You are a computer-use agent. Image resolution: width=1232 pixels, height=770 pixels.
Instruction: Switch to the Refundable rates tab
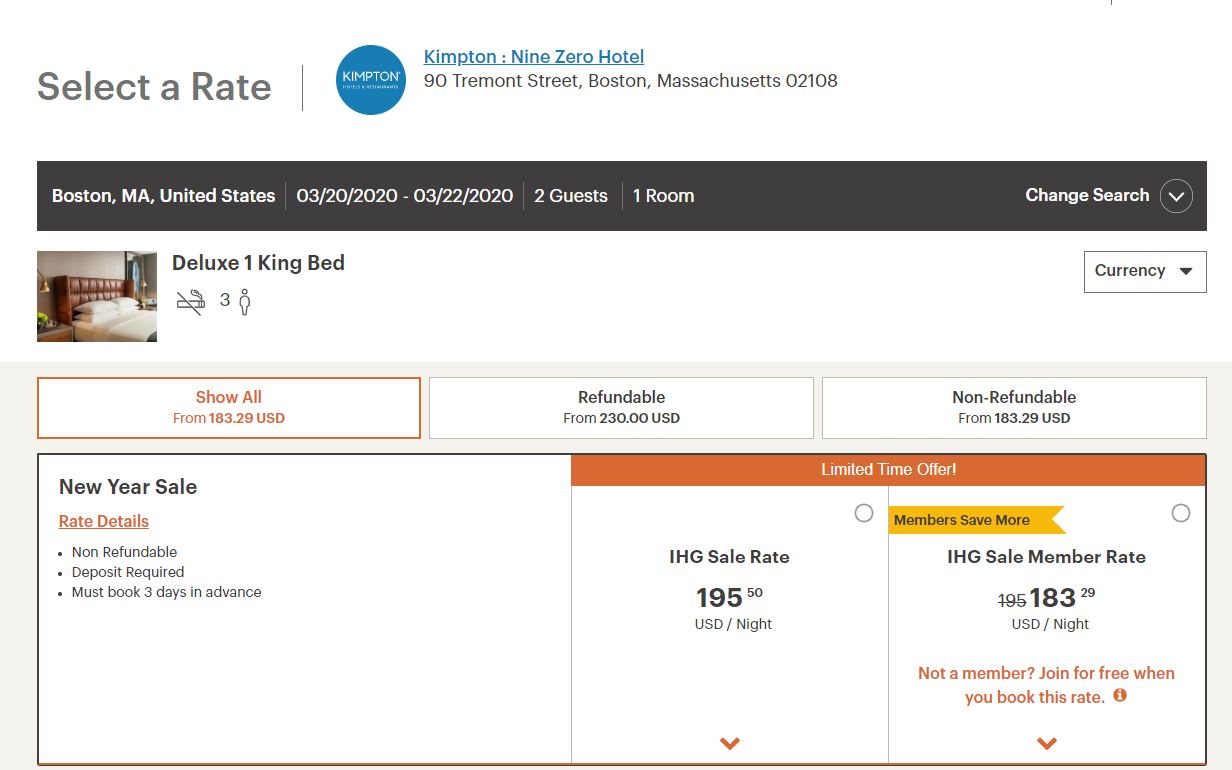click(x=621, y=407)
